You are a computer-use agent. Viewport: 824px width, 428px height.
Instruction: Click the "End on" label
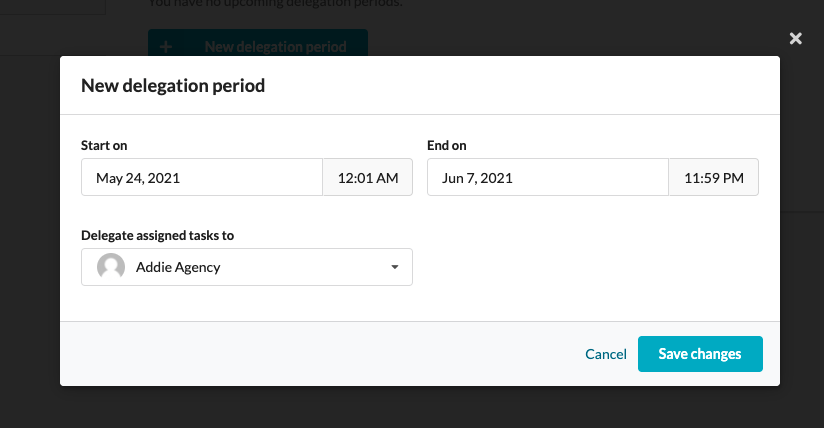click(x=447, y=145)
